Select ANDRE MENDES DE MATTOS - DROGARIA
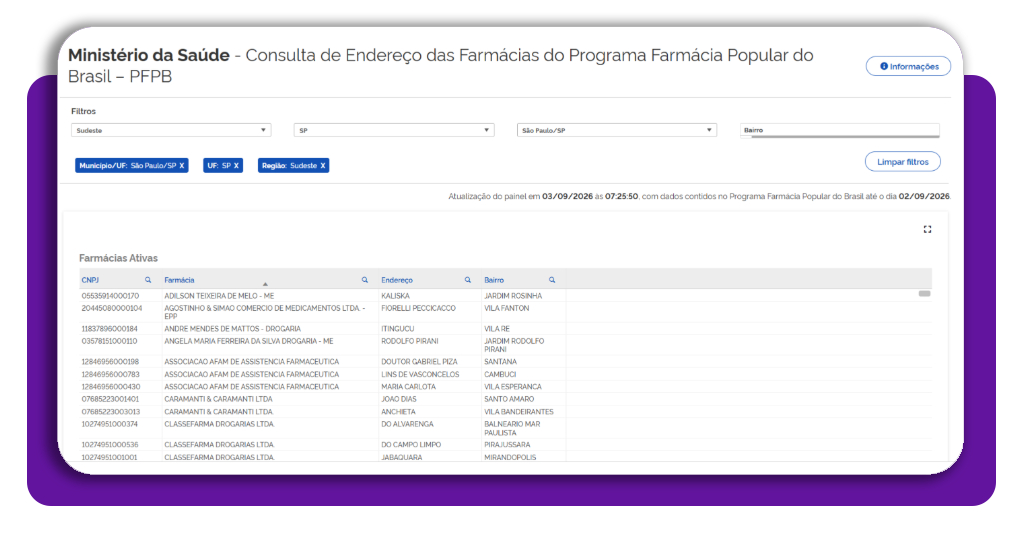The width and height of the screenshot is (1024, 536). click(x=232, y=329)
